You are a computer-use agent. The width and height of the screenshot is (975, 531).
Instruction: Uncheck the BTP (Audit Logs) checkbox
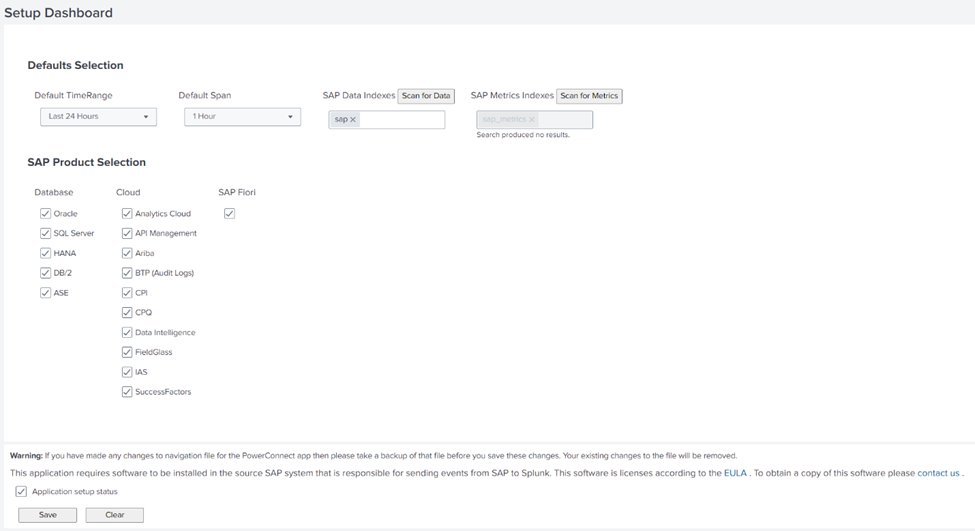(x=127, y=273)
